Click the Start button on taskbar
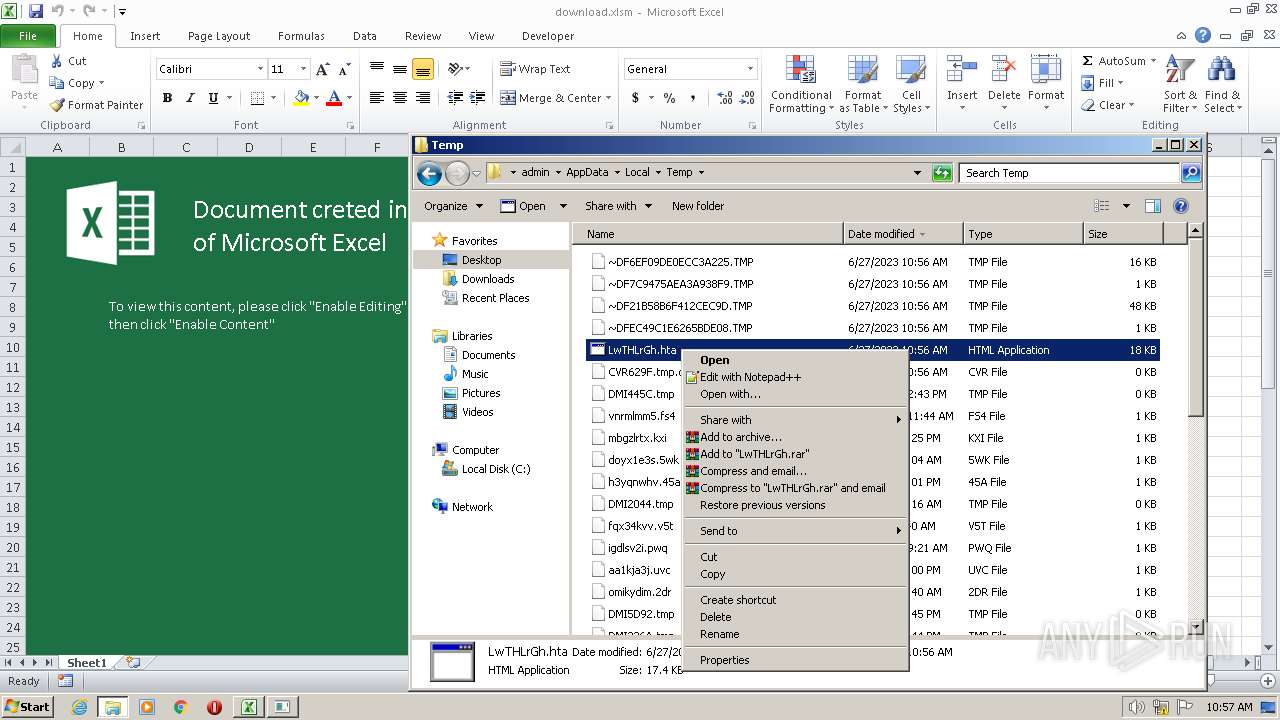Viewport: 1280px width, 720px height. [28, 706]
